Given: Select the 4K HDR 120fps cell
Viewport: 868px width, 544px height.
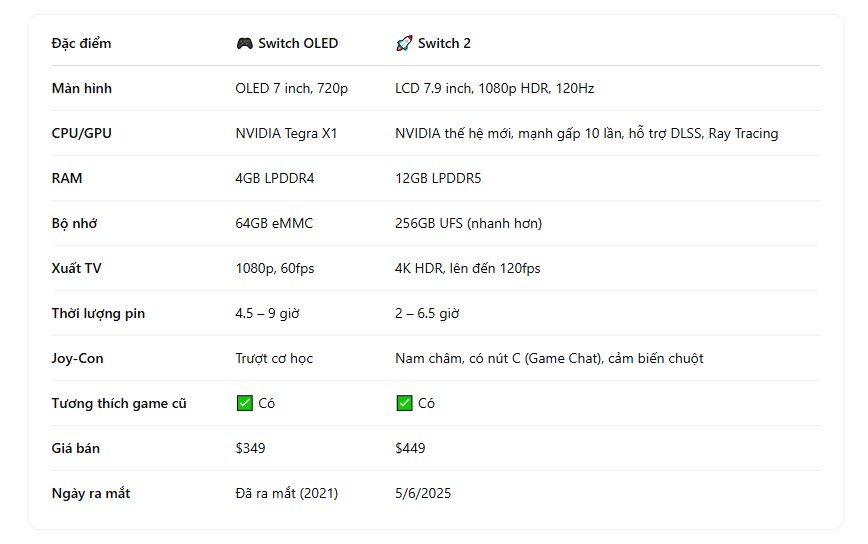Looking at the screenshot, I should (x=468, y=269).
